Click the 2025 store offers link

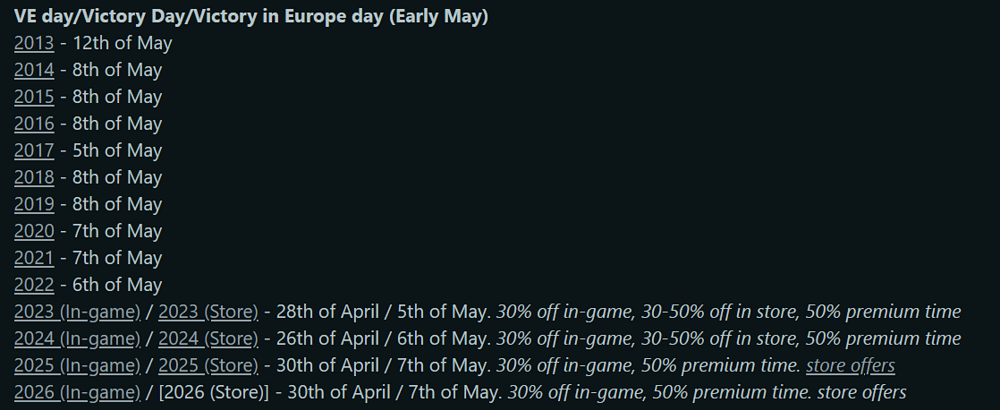click(x=850, y=366)
